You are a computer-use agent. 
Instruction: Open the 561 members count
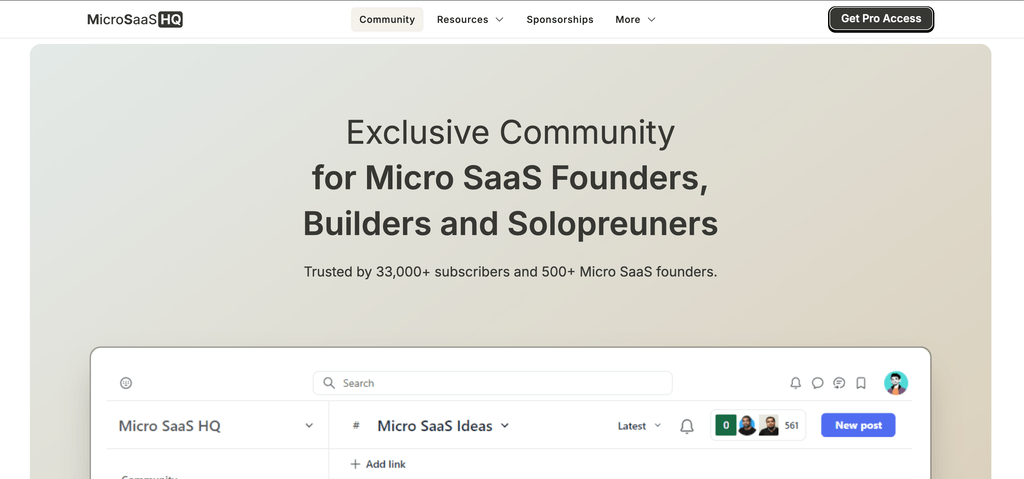(x=792, y=425)
